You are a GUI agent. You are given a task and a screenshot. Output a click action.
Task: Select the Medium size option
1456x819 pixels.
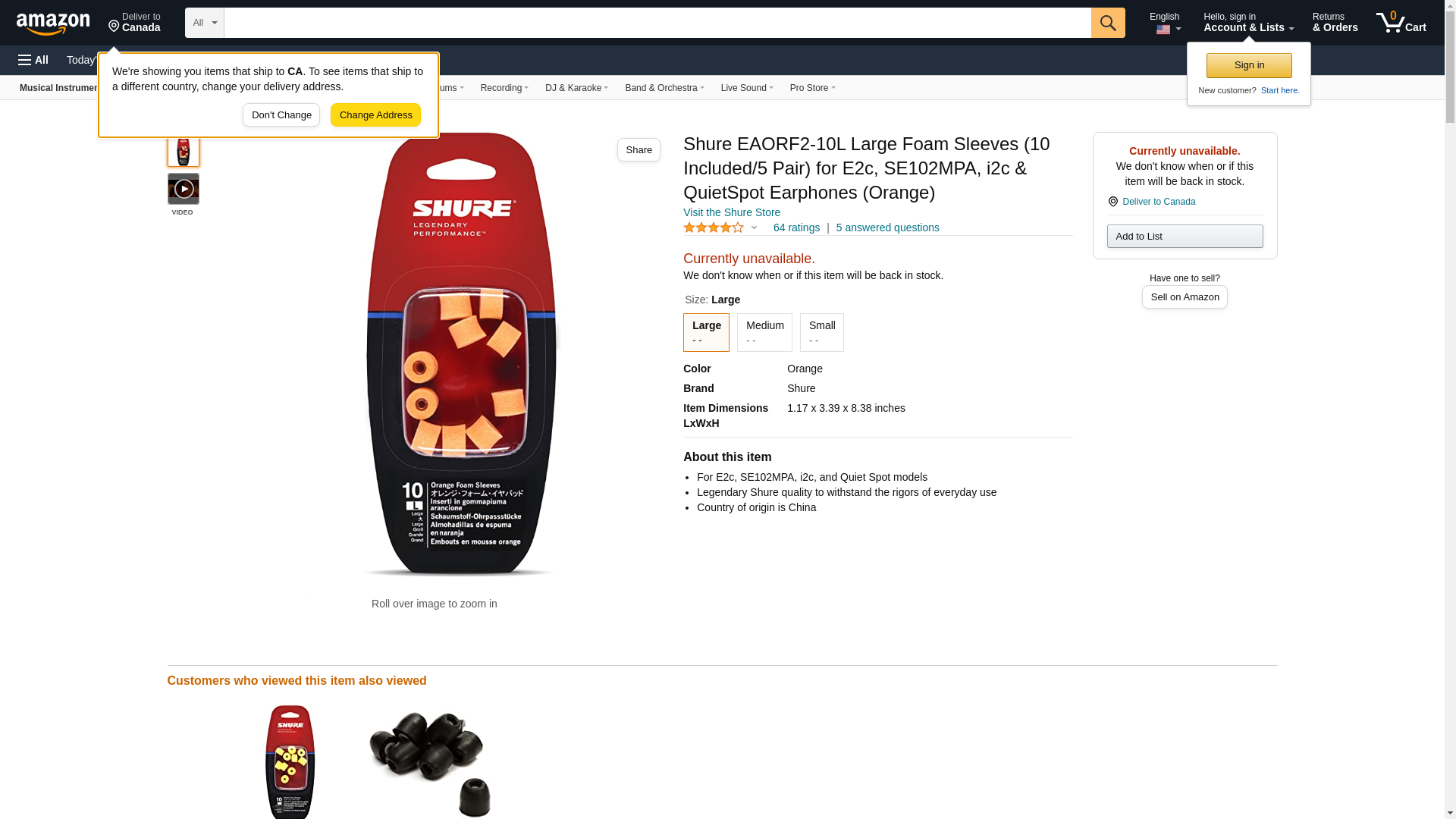pos(764,332)
